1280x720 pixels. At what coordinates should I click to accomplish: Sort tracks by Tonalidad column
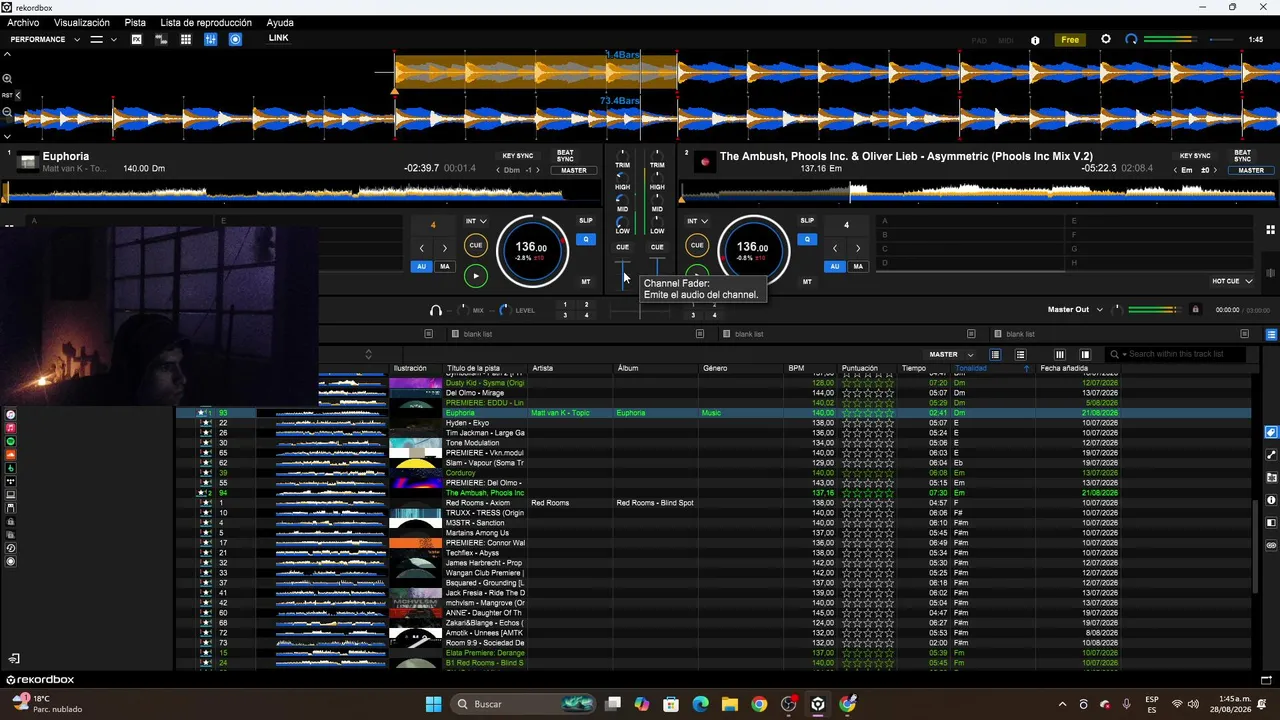click(971, 368)
